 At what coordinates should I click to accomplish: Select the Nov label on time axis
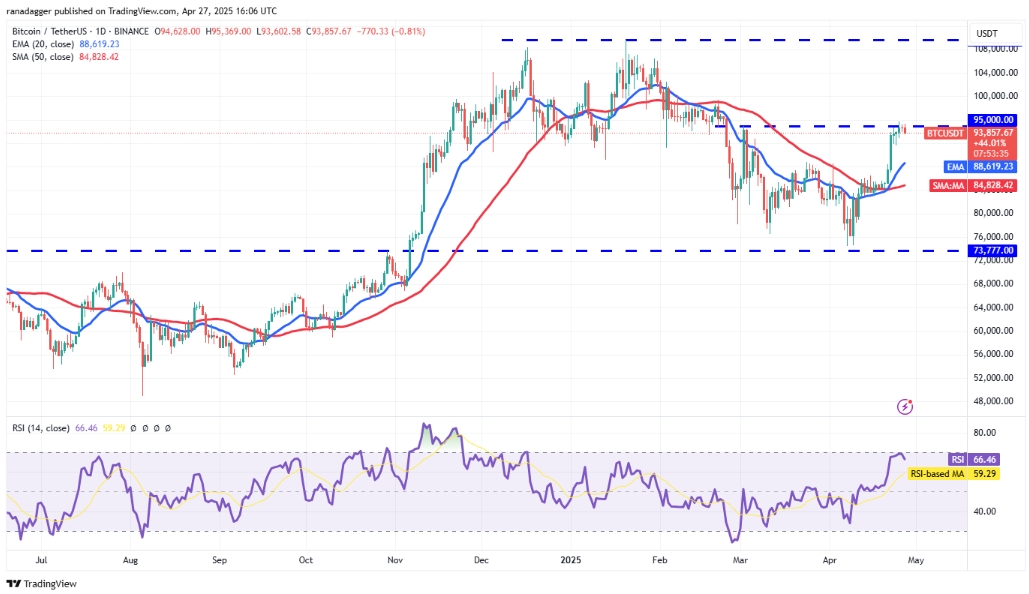pyautogui.click(x=395, y=560)
